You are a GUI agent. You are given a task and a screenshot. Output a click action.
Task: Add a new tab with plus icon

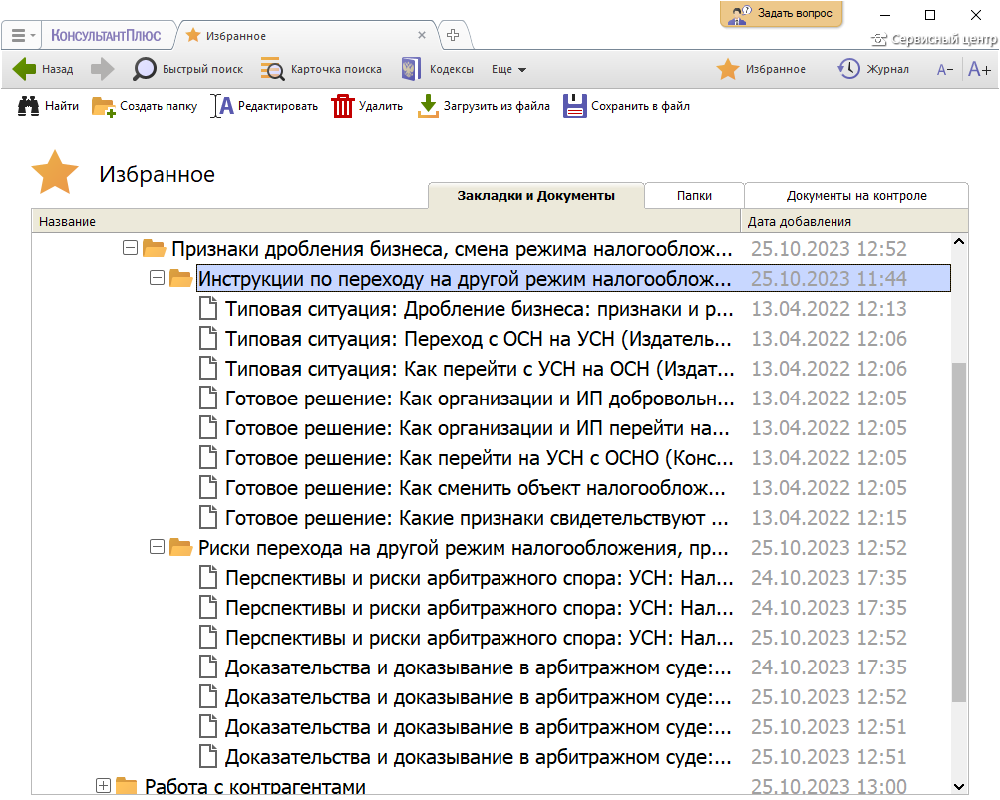(x=453, y=35)
